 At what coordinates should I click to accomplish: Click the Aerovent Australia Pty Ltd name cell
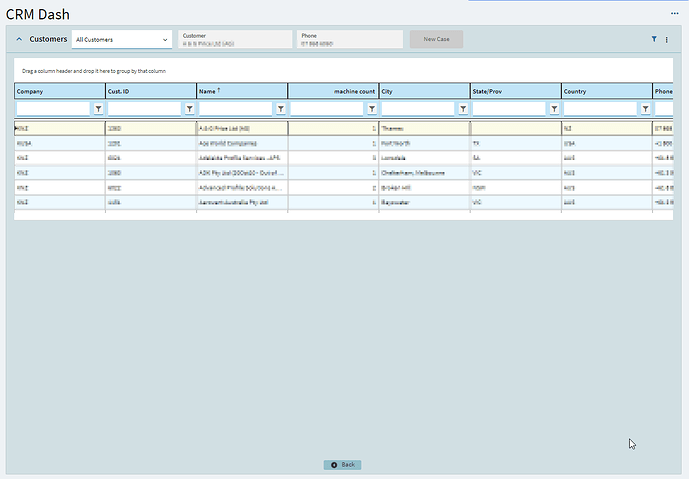(242, 202)
